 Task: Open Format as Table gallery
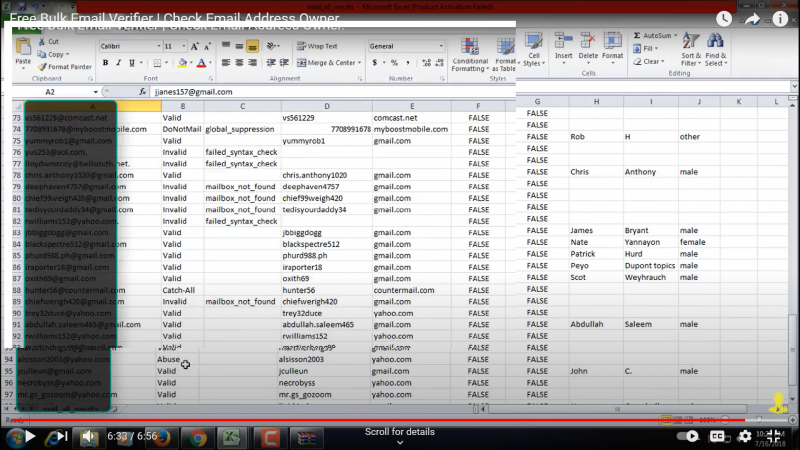pos(504,55)
